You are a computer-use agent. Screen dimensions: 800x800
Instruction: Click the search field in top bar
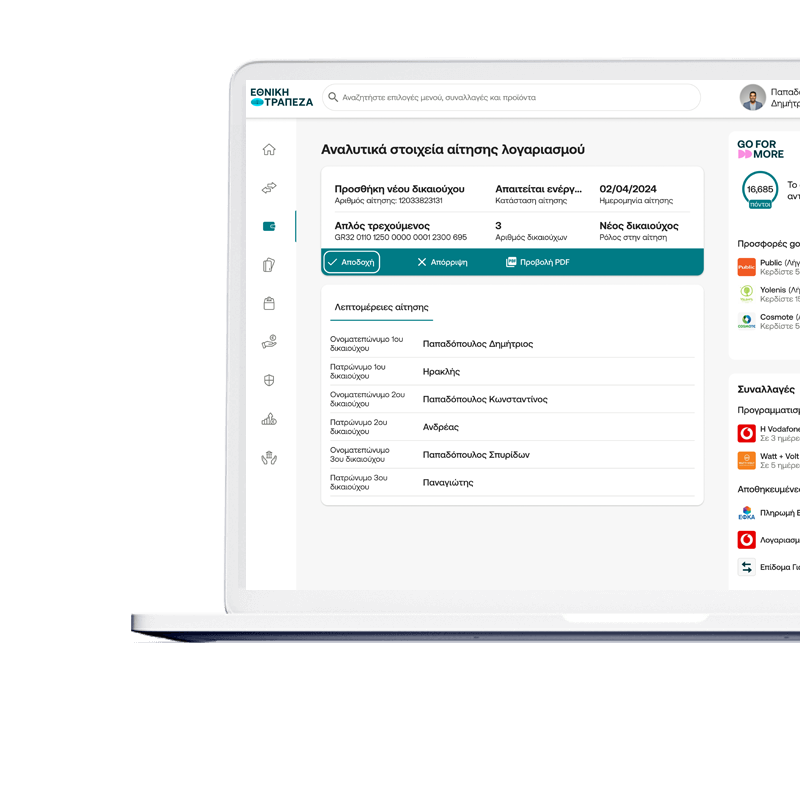pos(512,98)
